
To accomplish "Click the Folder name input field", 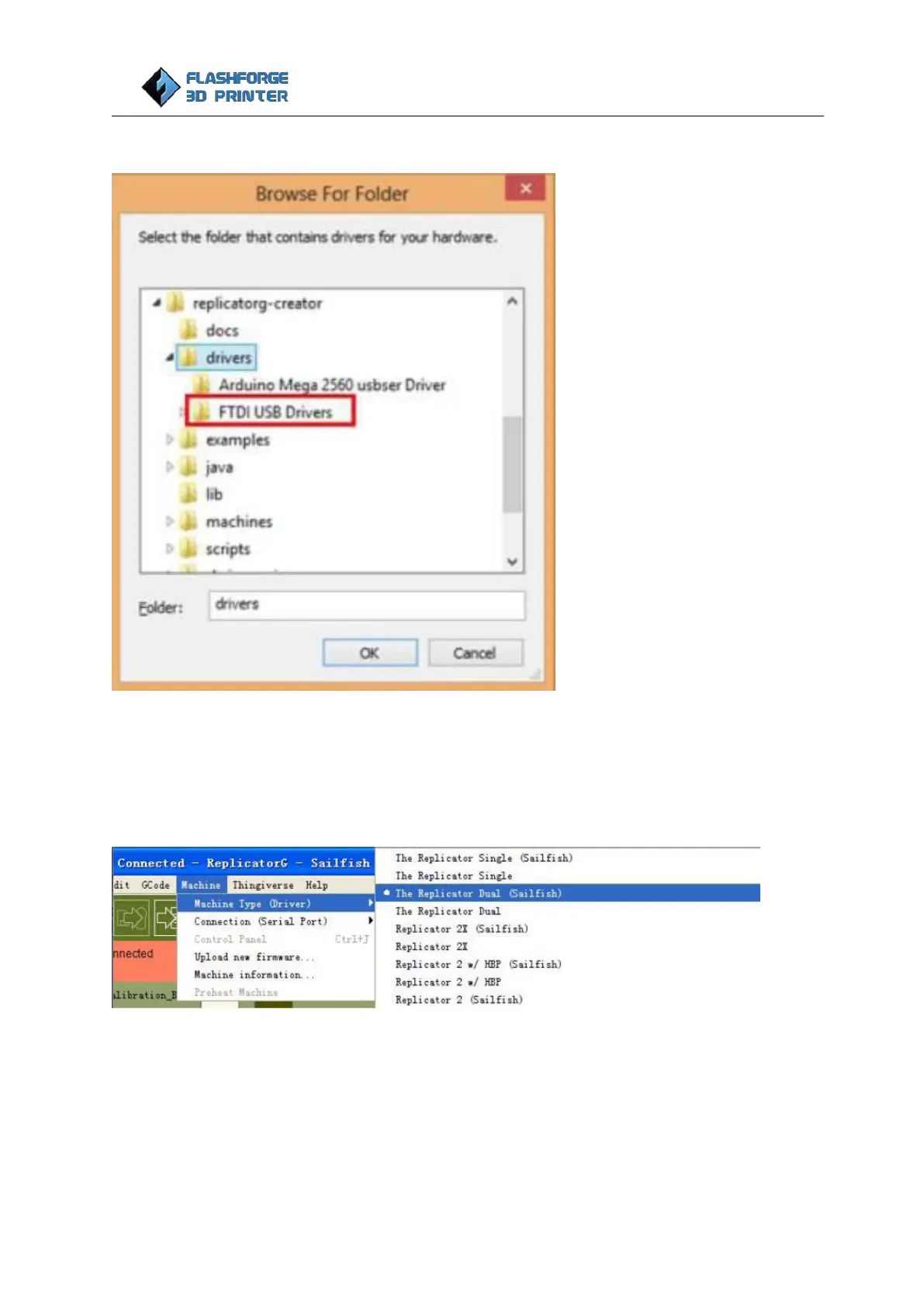I will point(367,605).
